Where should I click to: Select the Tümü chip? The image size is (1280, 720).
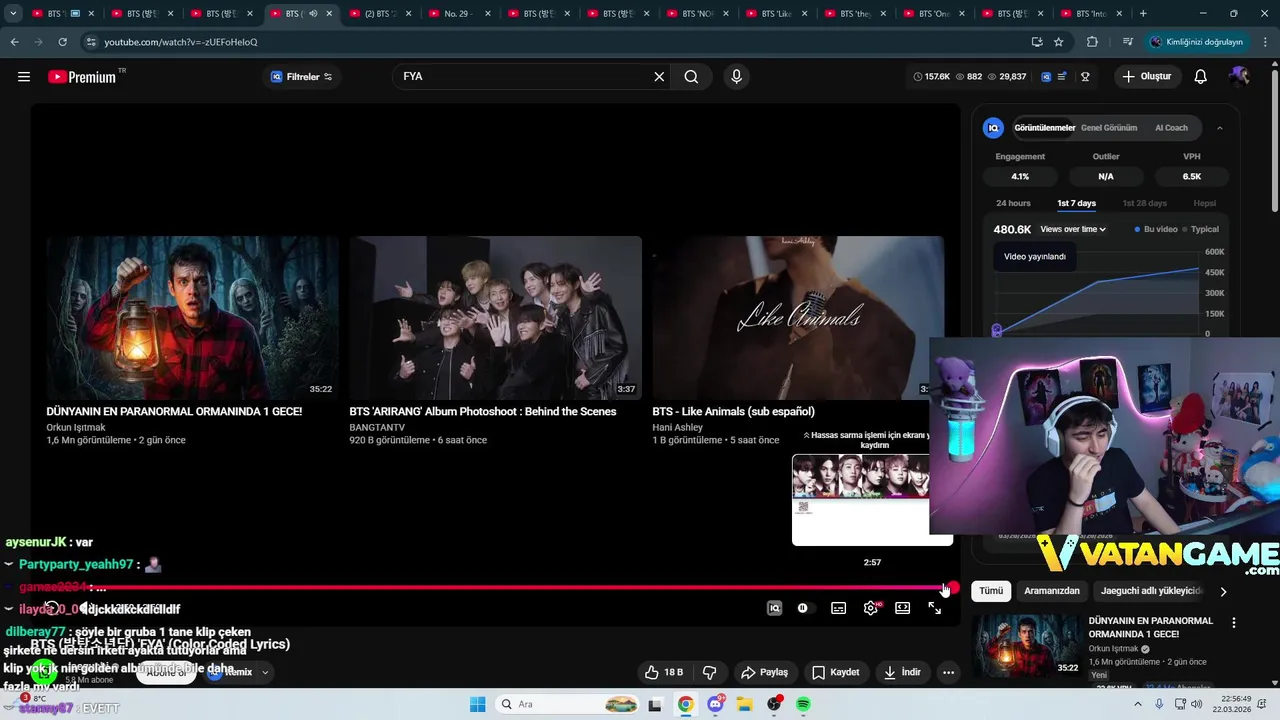click(991, 591)
